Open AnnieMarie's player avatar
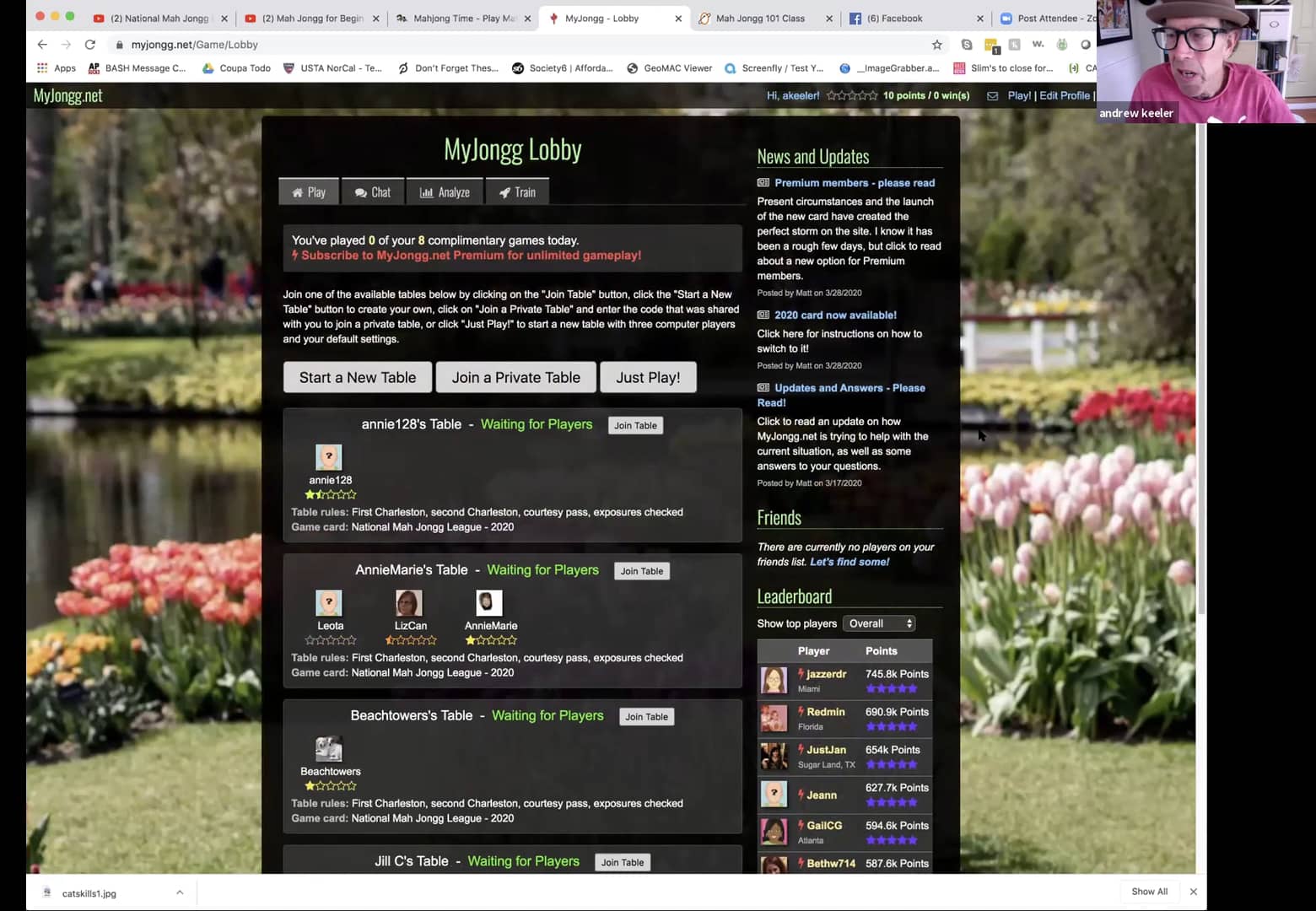1316x911 pixels. (489, 603)
